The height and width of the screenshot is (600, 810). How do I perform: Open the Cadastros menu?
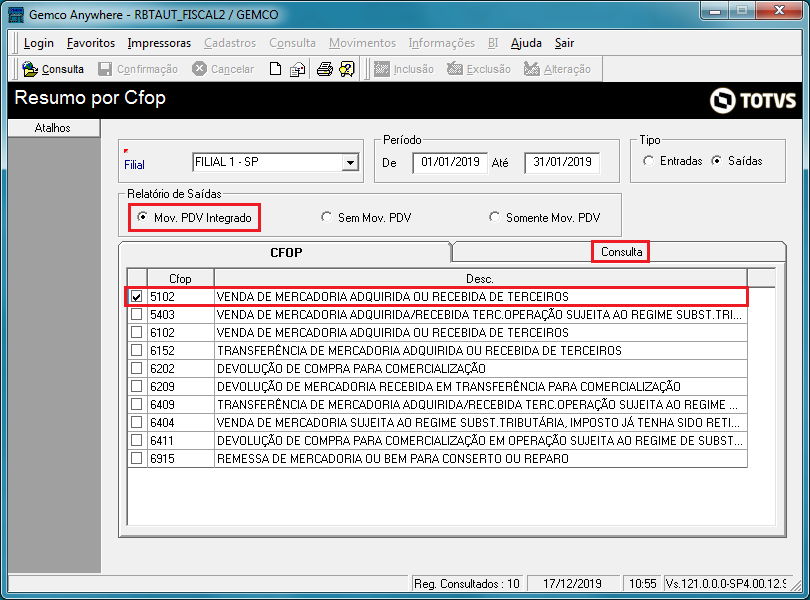click(x=230, y=43)
